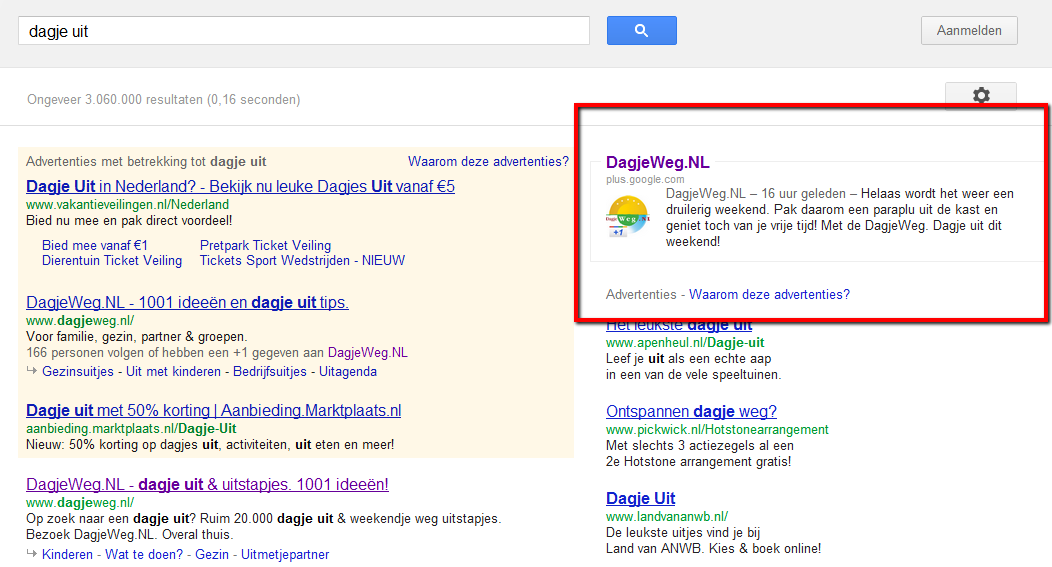Open 'Tickets Sport Wedstrijden - NIEUW' sitelink
1052x567 pixels.
(302, 260)
